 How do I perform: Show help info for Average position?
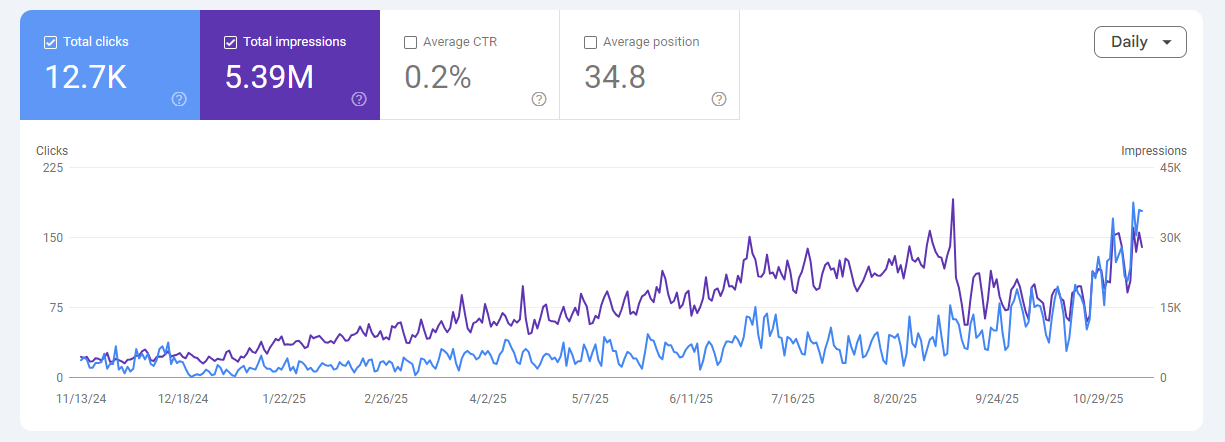point(719,99)
